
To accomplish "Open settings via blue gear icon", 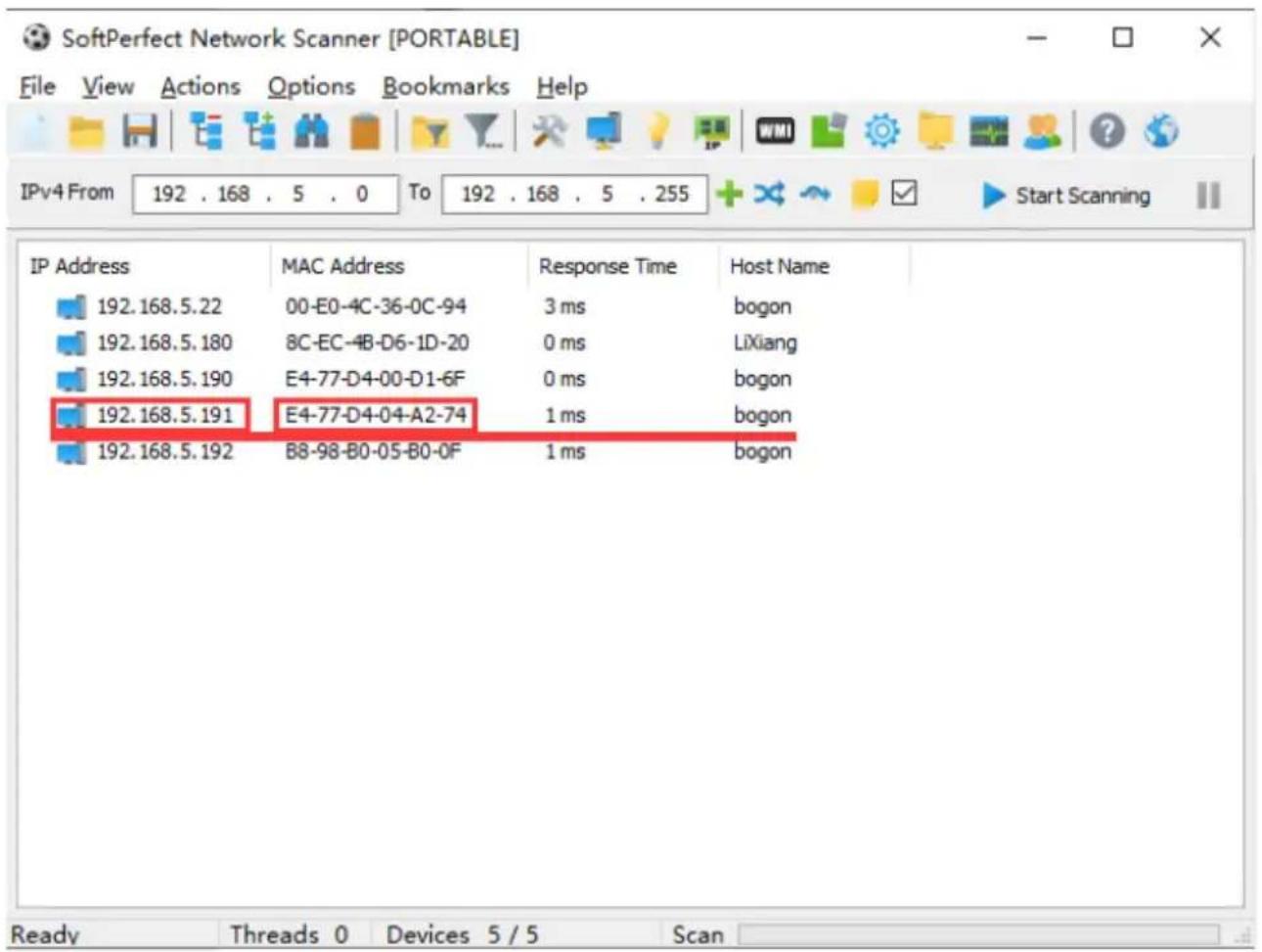I will tap(881, 131).
